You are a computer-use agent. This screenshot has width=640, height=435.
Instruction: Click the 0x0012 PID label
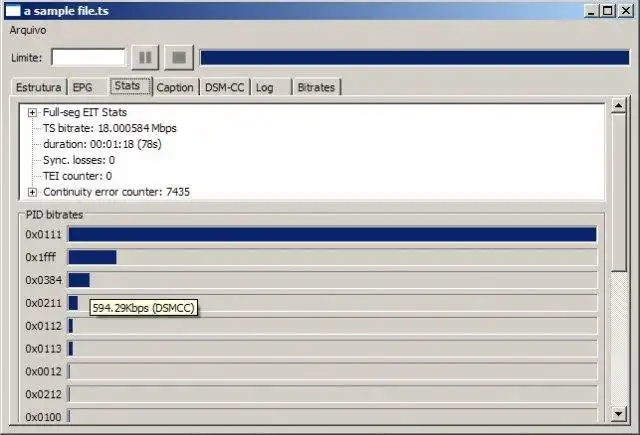[x=44, y=372]
